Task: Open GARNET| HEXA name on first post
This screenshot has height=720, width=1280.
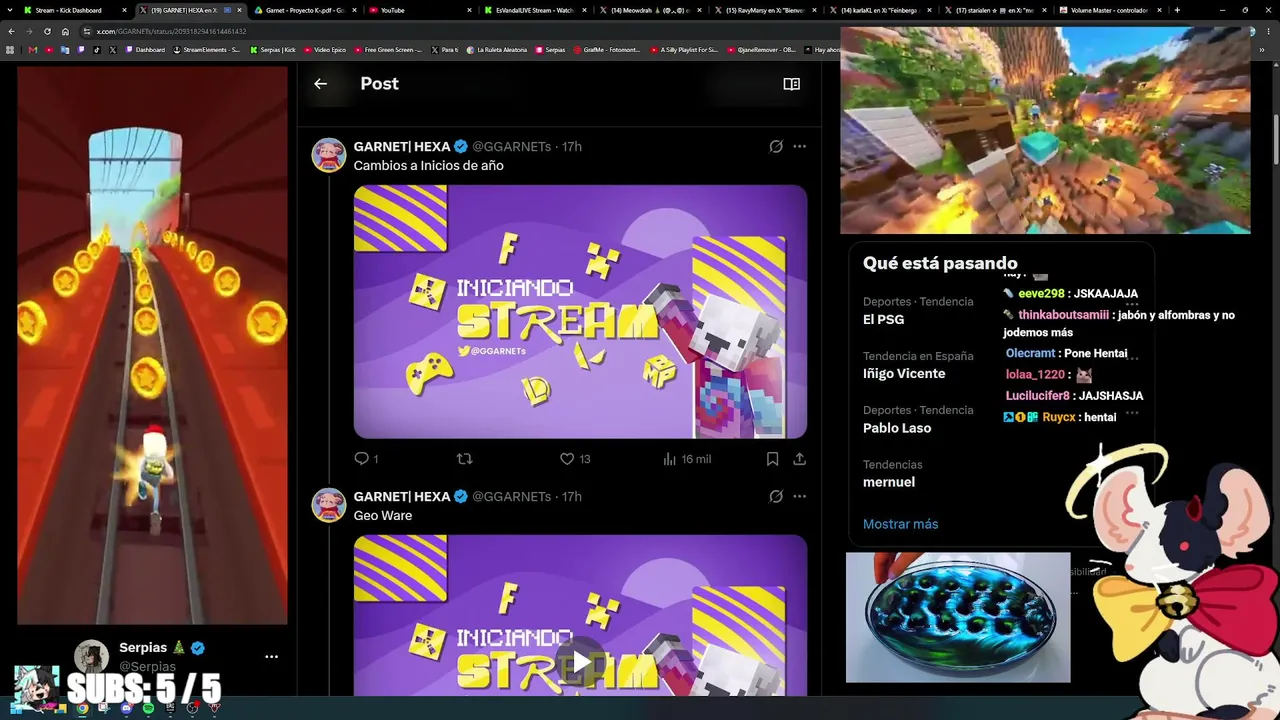Action: (402, 147)
